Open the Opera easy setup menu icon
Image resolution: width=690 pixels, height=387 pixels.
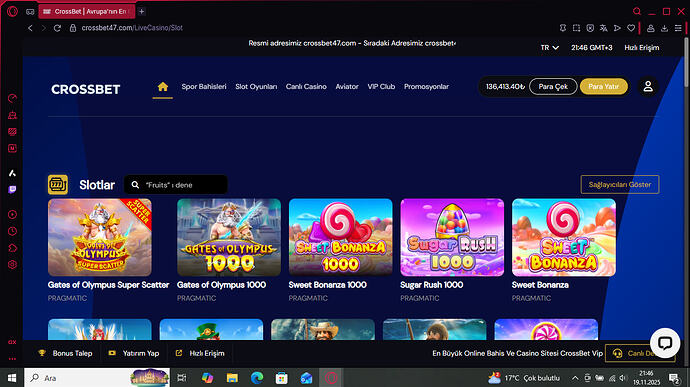(678, 28)
